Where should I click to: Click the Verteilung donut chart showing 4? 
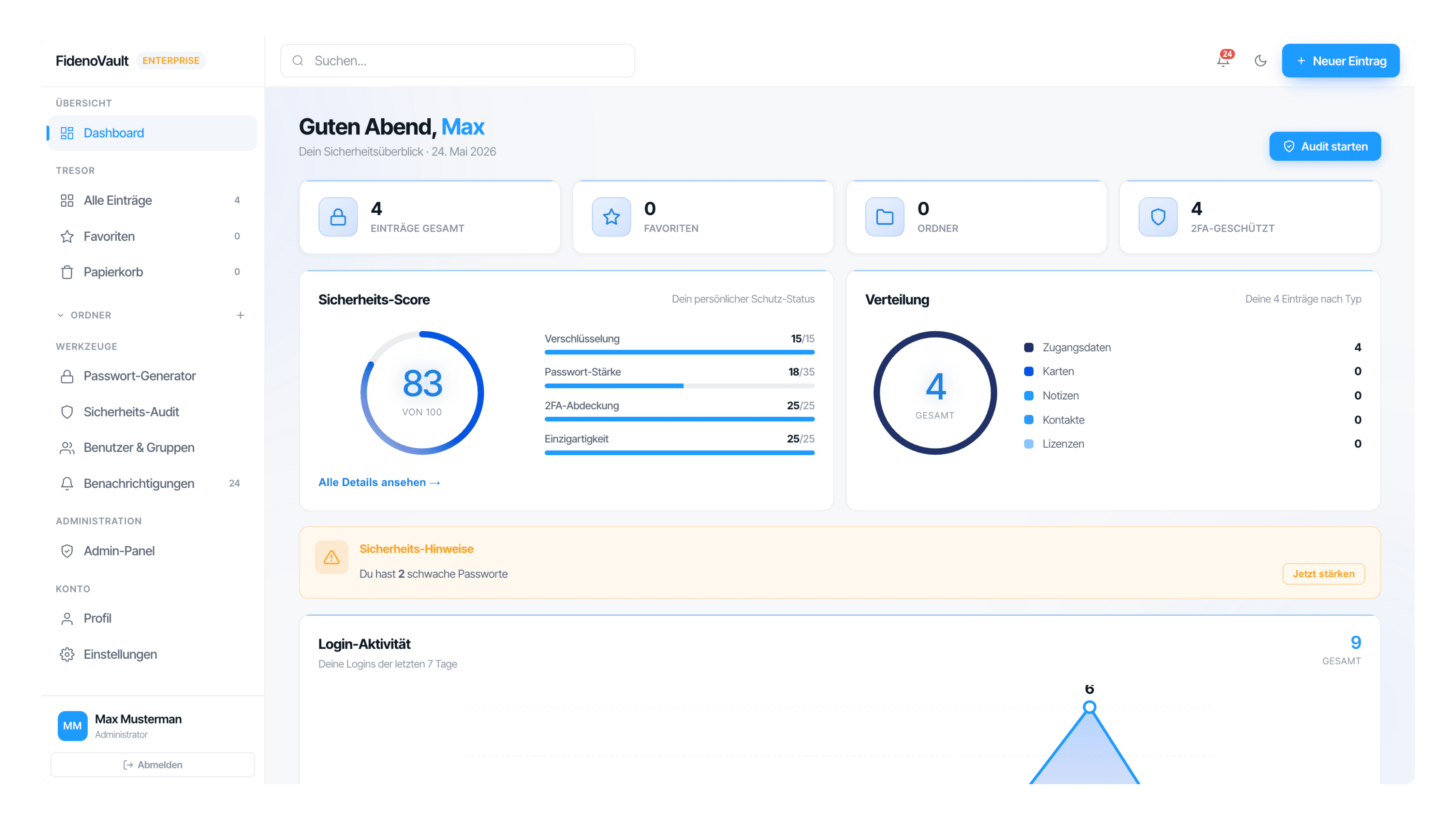tap(935, 393)
